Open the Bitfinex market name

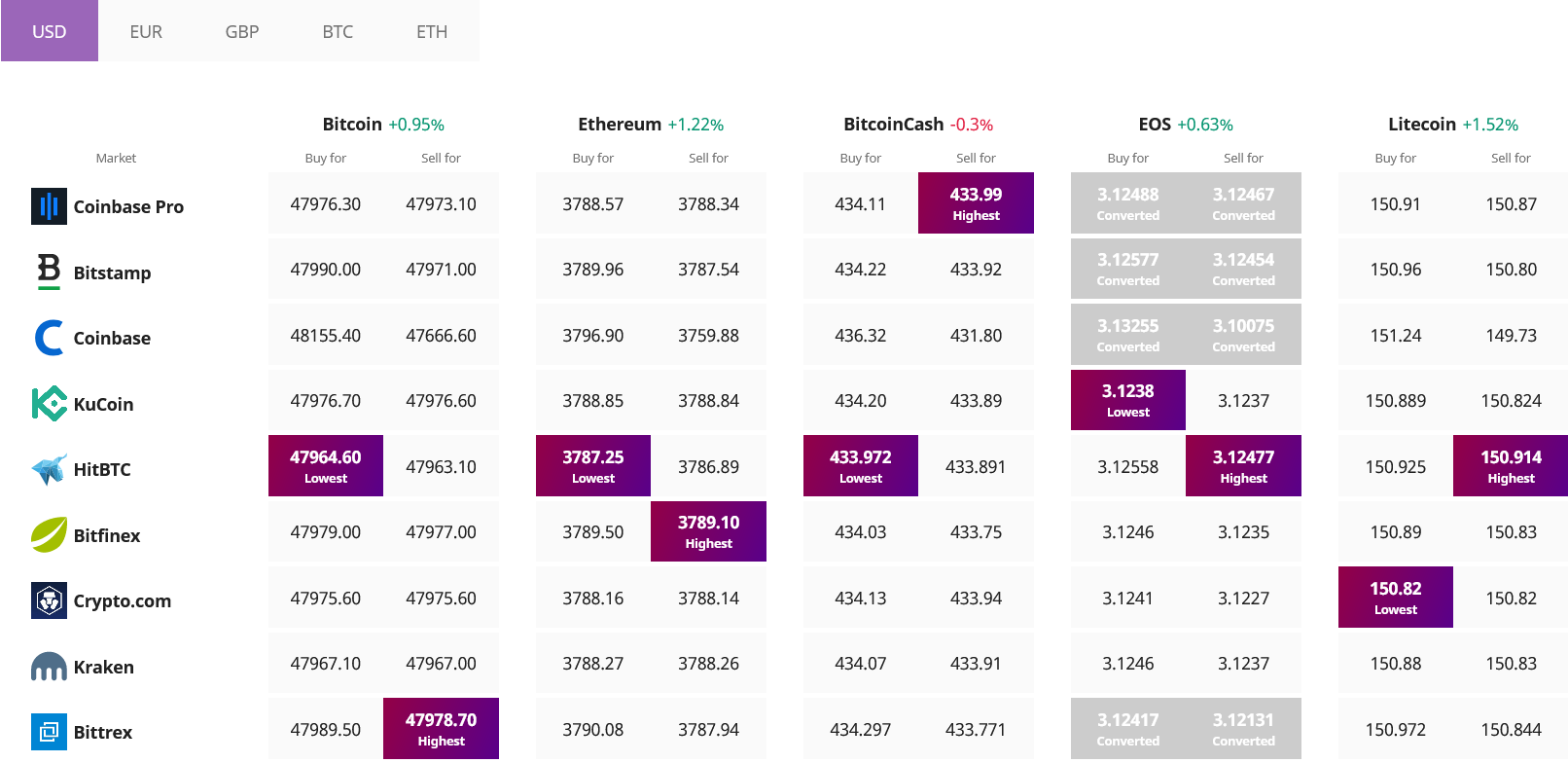click(107, 535)
